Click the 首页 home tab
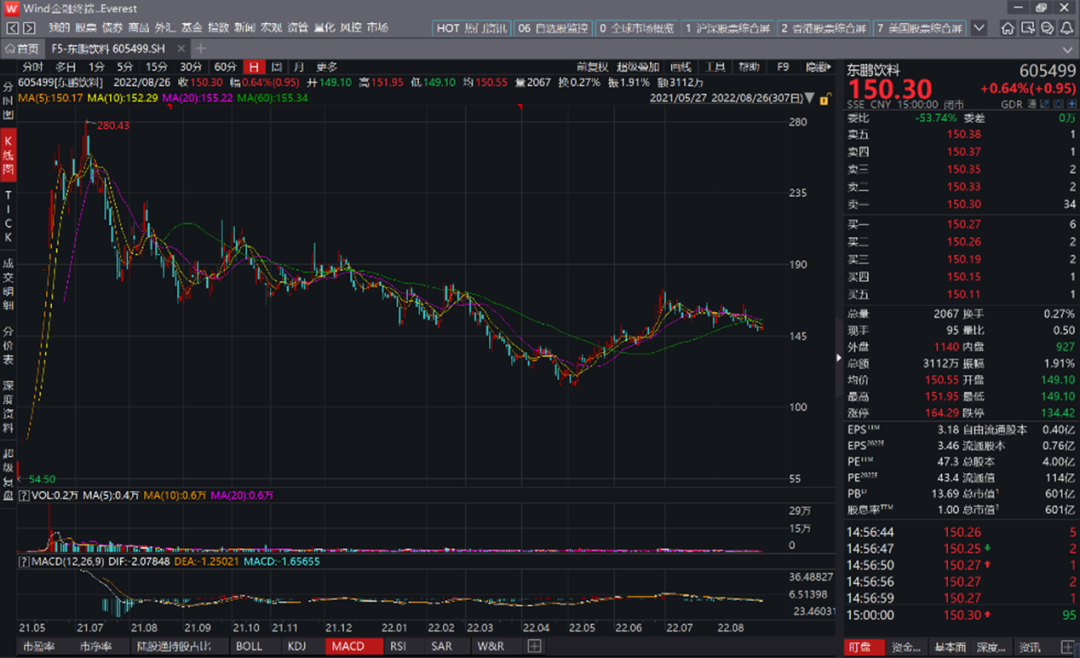The image size is (1080, 658). [x=22, y=48]
